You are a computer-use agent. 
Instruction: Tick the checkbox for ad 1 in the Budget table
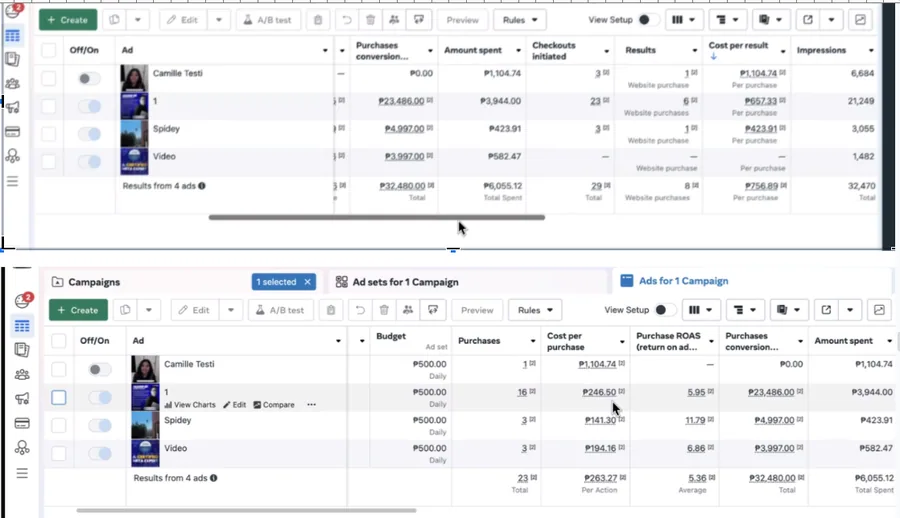[59, 397]
